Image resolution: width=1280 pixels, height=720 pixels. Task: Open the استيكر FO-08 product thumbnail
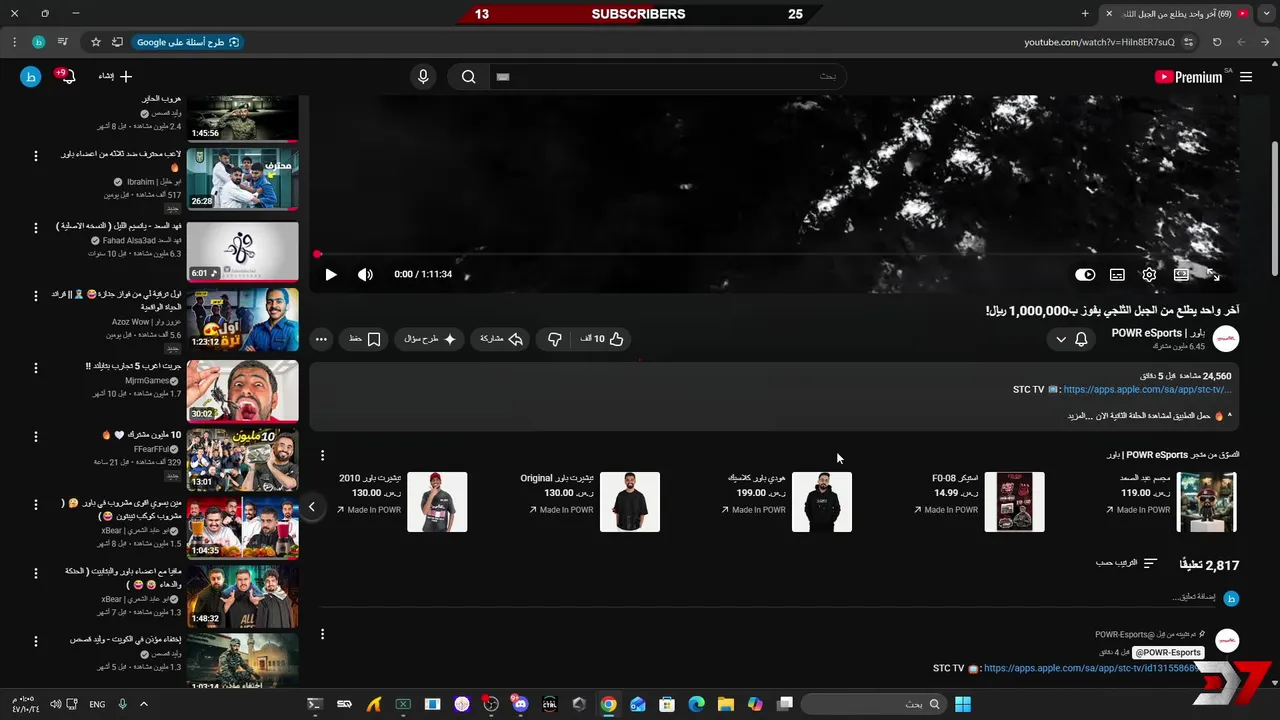pyautogui.click(x=1014, y=502)
